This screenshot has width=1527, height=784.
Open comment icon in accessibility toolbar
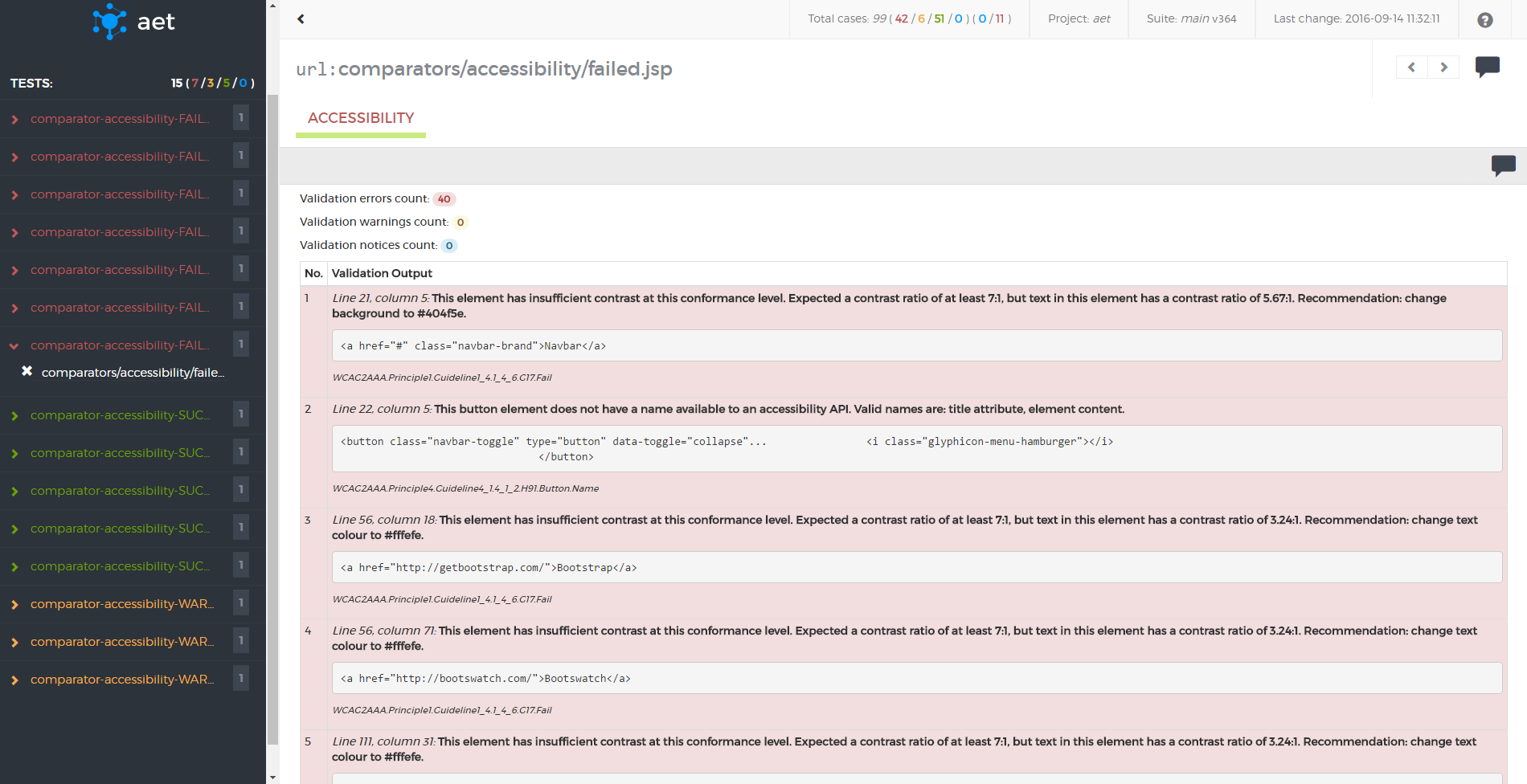point(1503,165)
